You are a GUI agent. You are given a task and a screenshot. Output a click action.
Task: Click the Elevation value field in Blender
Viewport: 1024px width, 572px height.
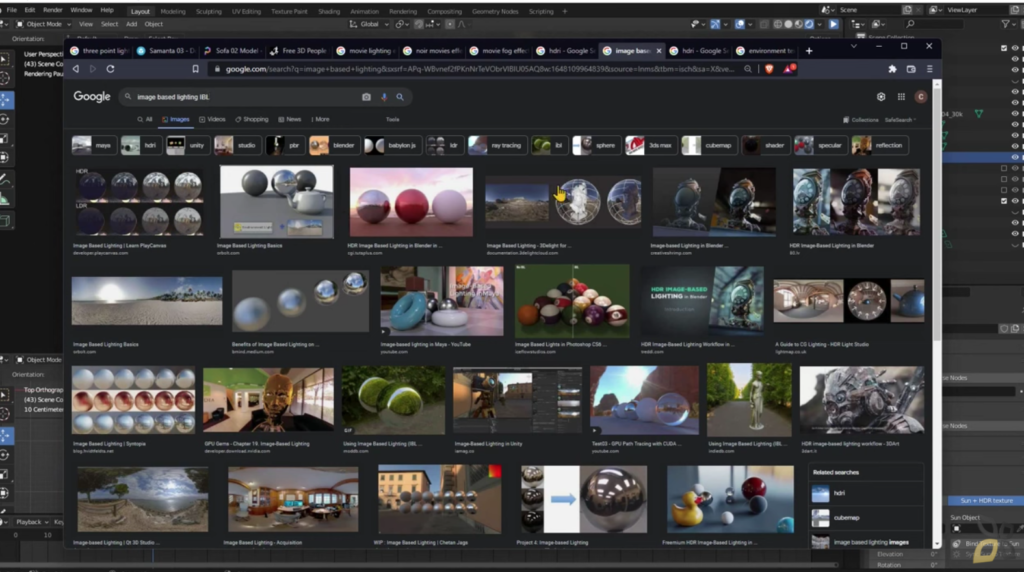click(908, 554)
